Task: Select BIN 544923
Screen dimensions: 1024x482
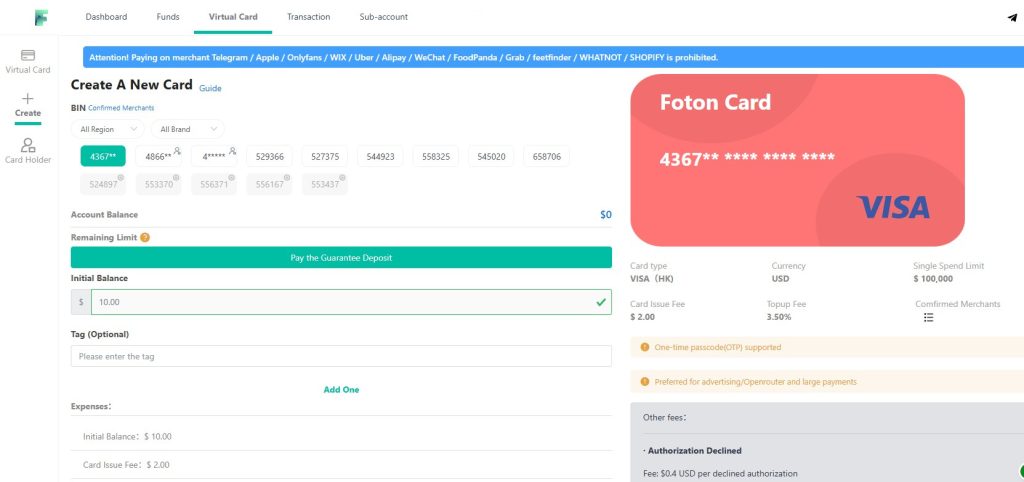Action: pyautogui.click(x=380, y=157)
